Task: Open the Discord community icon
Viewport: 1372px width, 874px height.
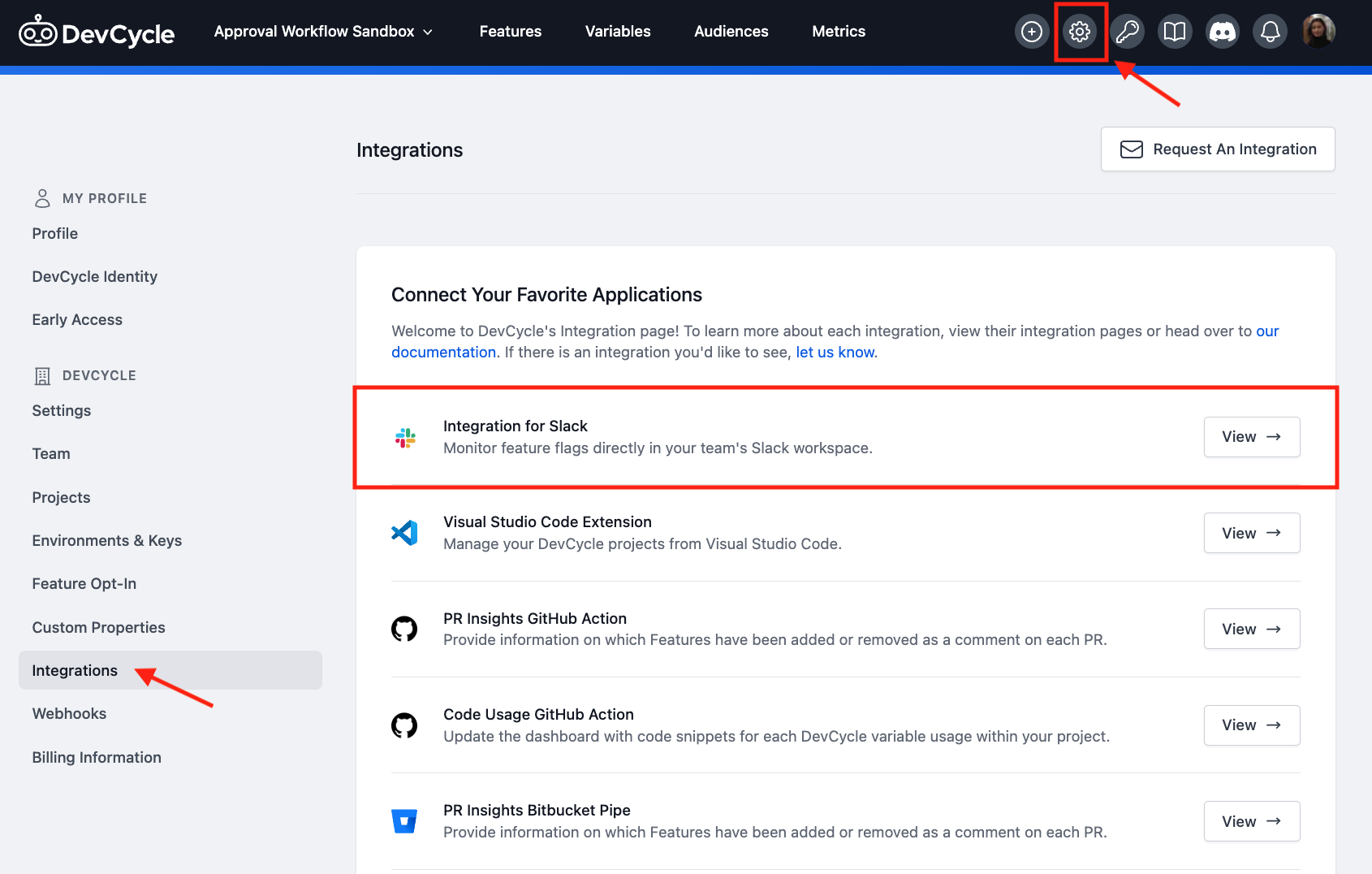Action: coord(1222,31)
